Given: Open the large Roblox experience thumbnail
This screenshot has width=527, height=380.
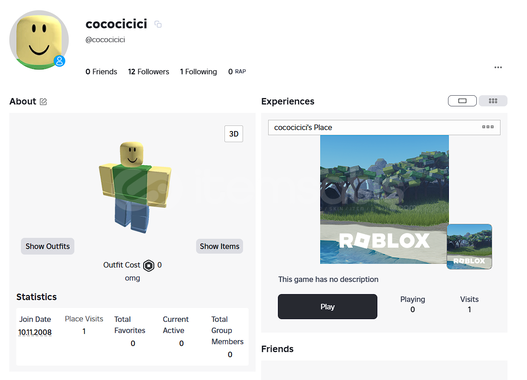Looking at the screenshot, I should click(384, 199).
